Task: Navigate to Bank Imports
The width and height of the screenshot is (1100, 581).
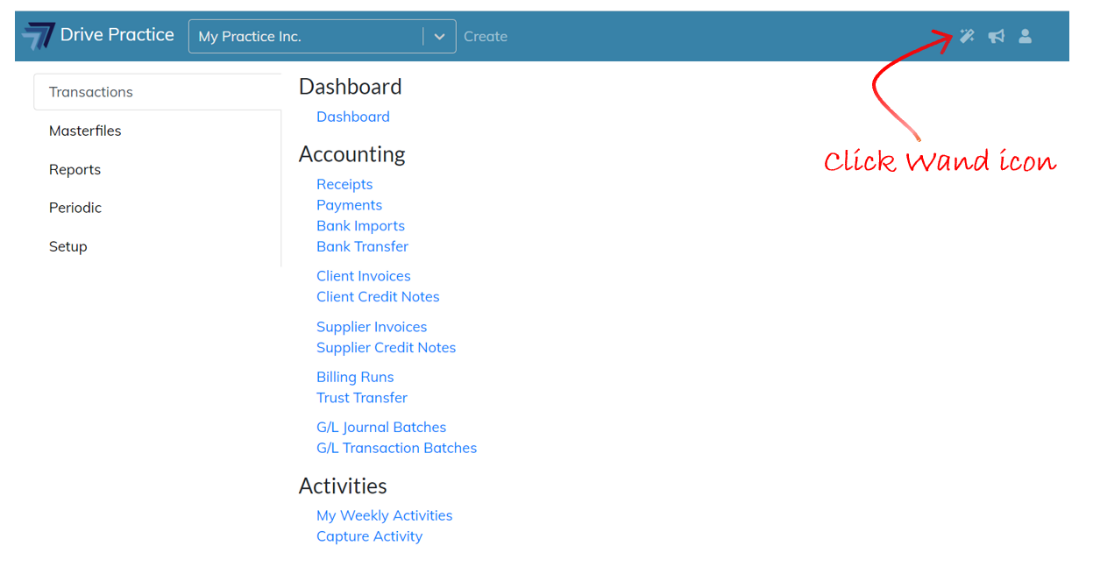Action: pyautogui.click(x=360, y=226)
